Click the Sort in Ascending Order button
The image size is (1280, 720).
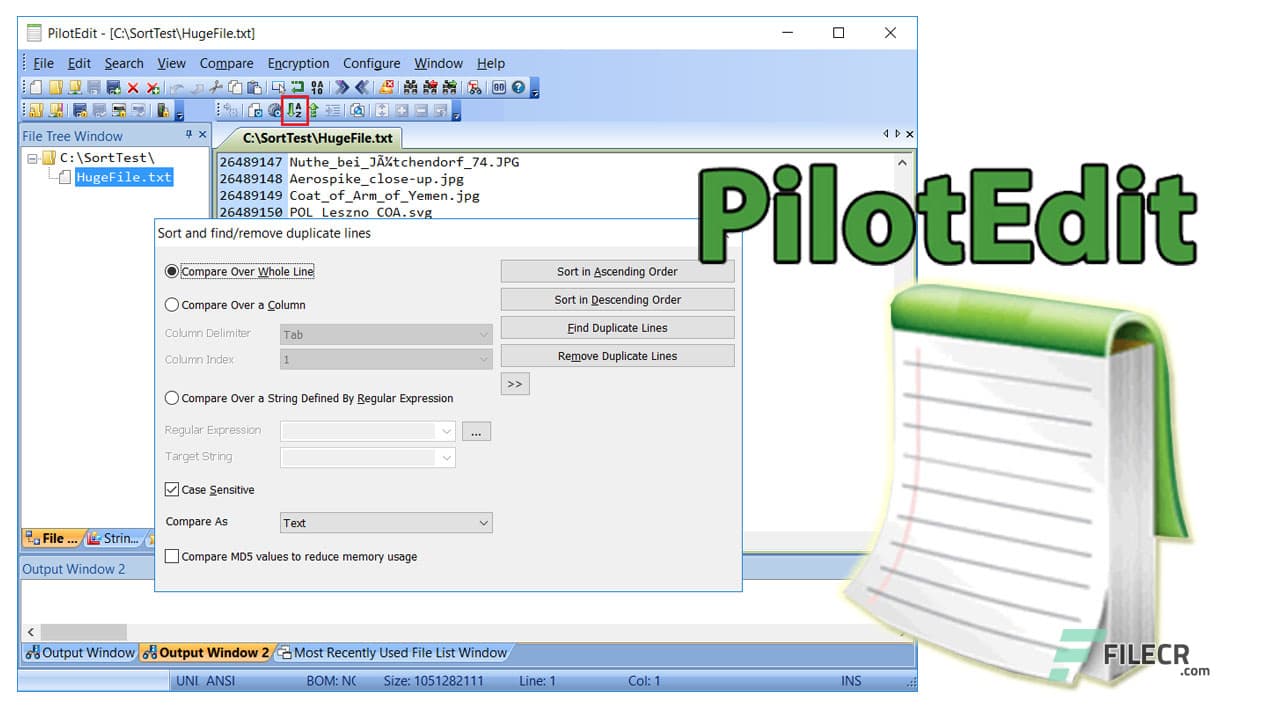[617, 271]
